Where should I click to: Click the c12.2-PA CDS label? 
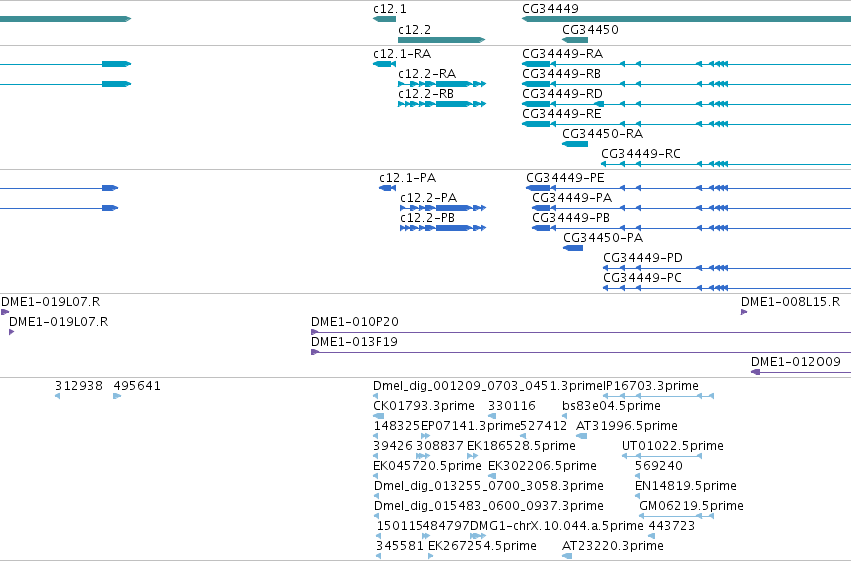coord(429,199)
